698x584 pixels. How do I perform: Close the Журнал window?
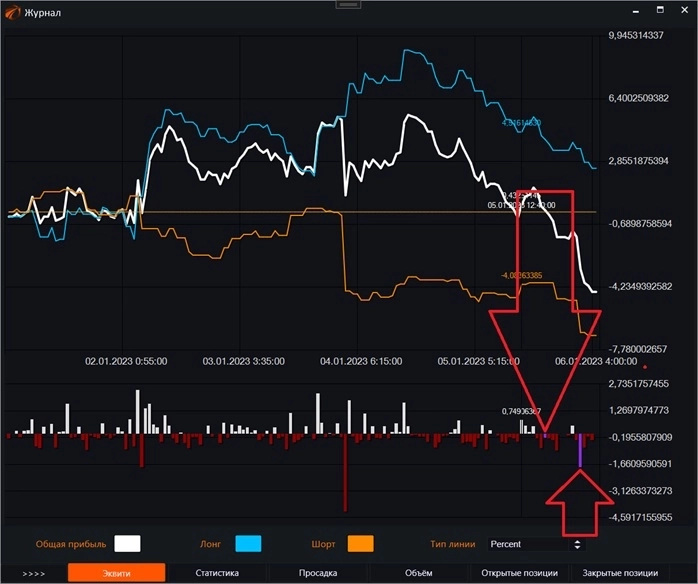coord(683,11)
